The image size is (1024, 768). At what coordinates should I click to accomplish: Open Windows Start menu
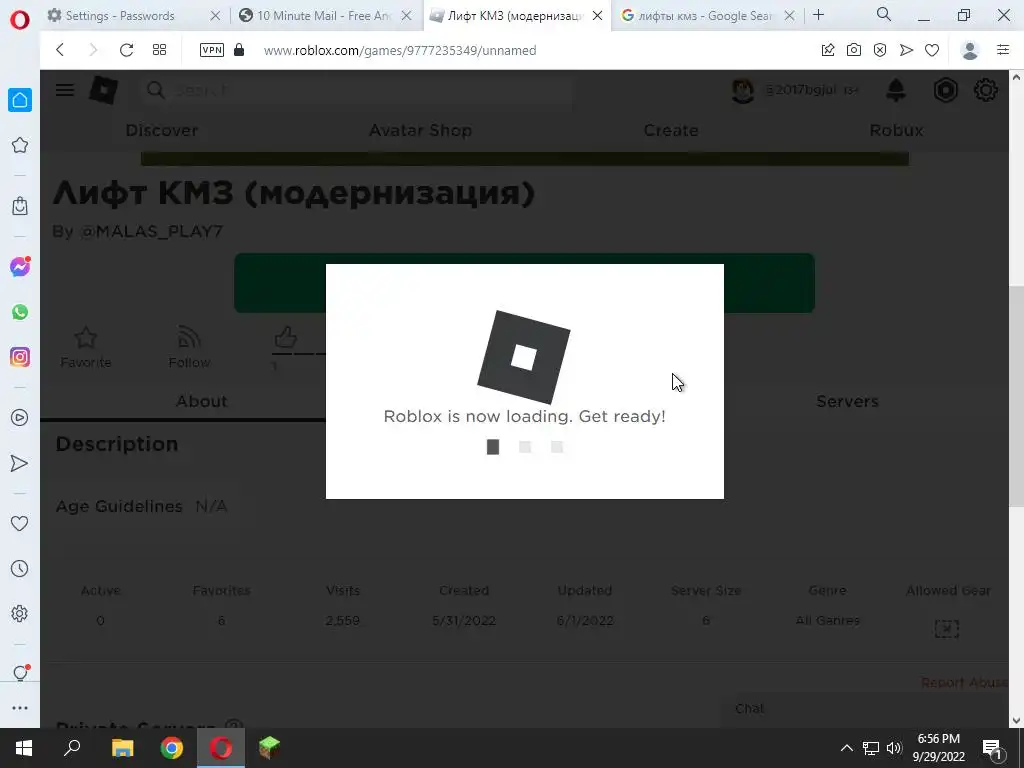pos(24,748)
